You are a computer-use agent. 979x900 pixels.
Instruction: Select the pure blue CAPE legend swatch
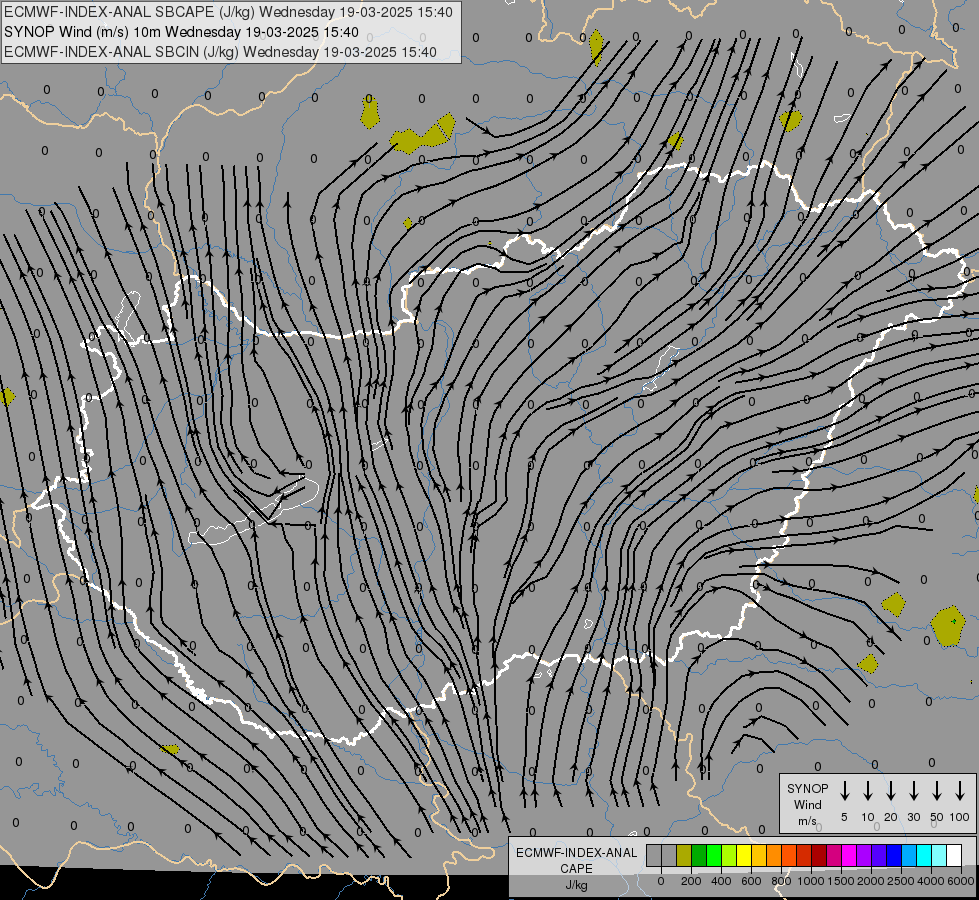click(893, 855)
